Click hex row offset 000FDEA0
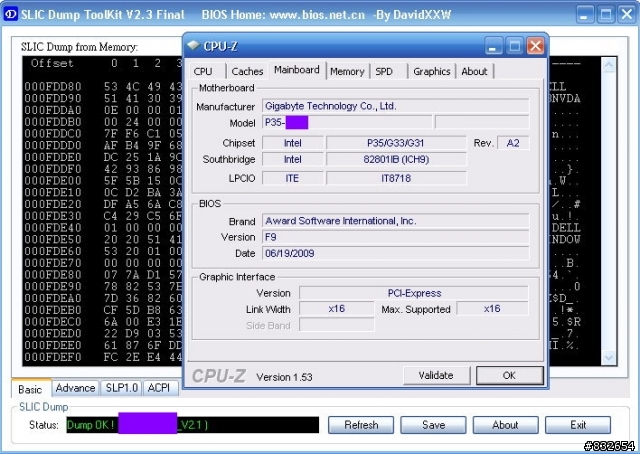 [53, 298]
